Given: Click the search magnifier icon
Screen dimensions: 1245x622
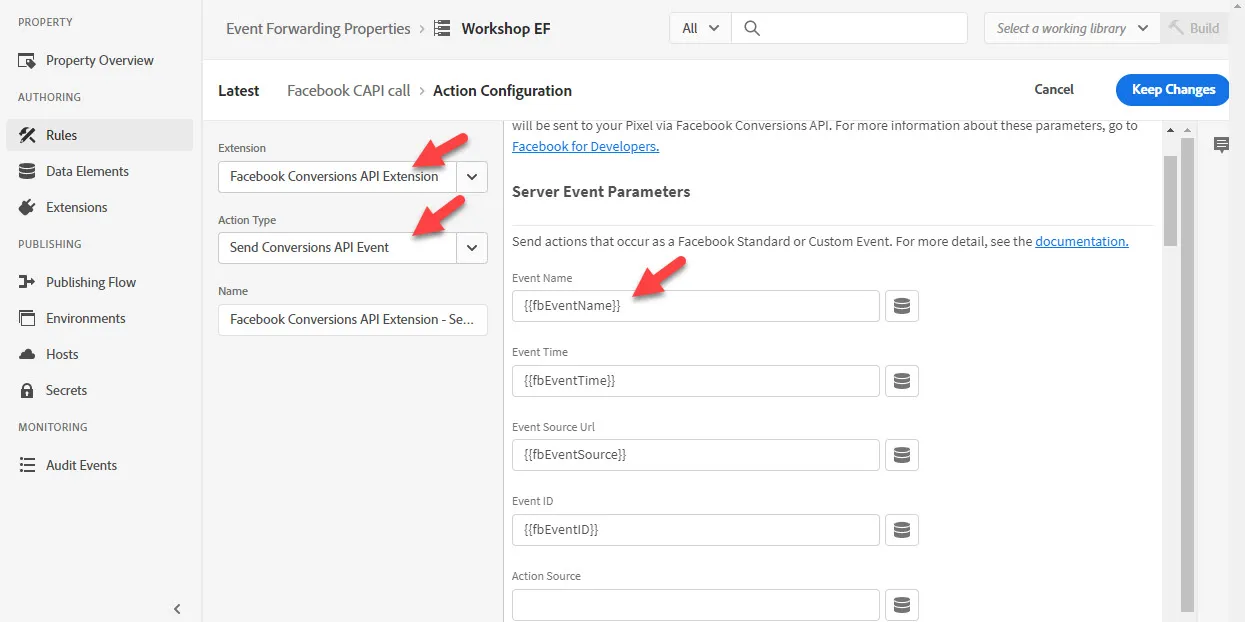Looking at the screenshot, I should [x=752, y=28].
